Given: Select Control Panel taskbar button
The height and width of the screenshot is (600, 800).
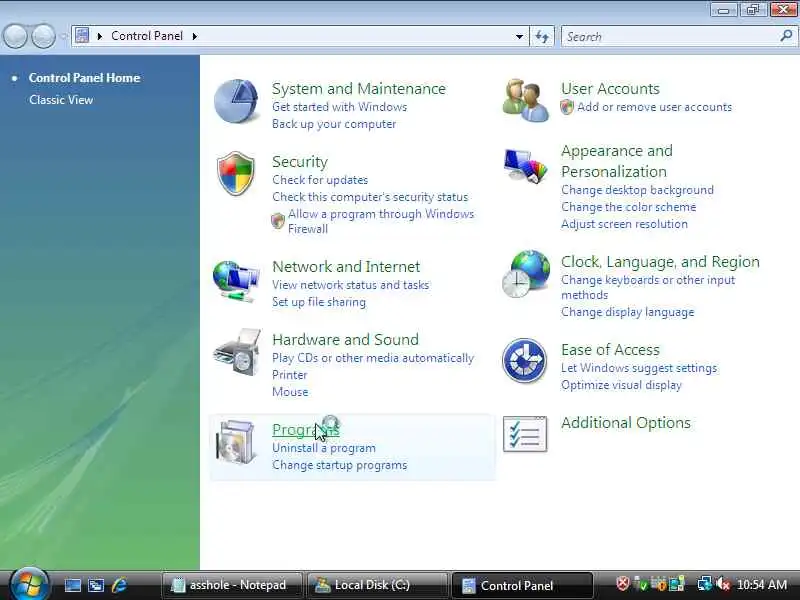Looking at the screenshot, I should coord(523,585).
